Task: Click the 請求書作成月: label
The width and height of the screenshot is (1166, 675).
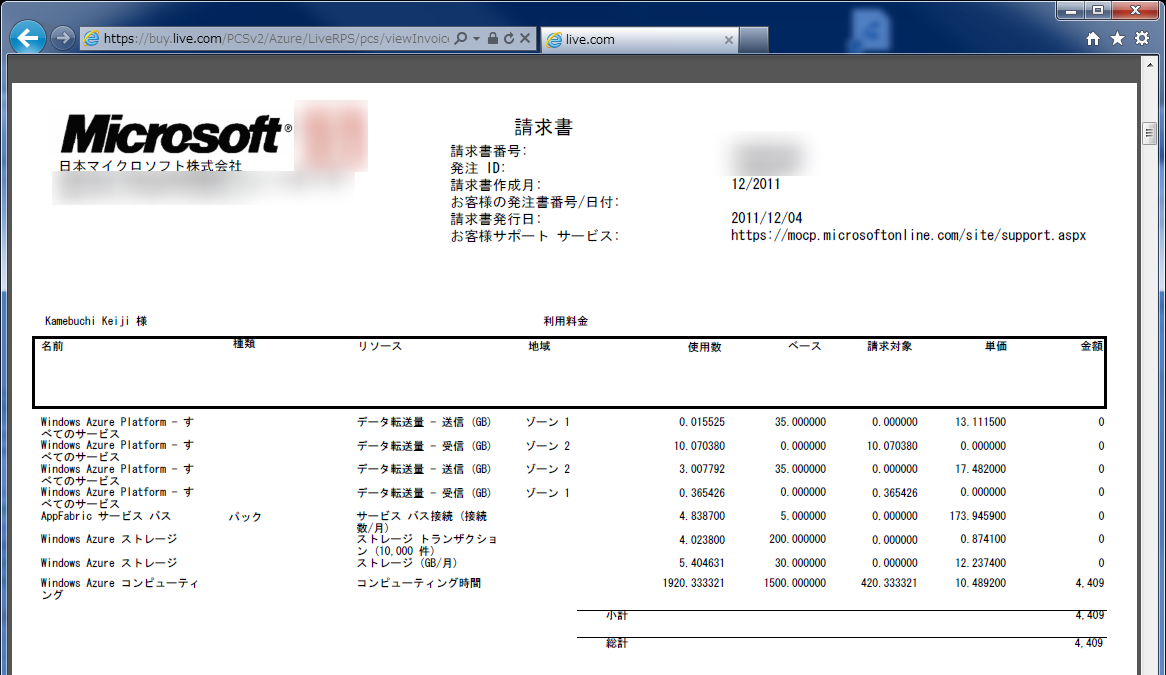Action: coord(496,185)
